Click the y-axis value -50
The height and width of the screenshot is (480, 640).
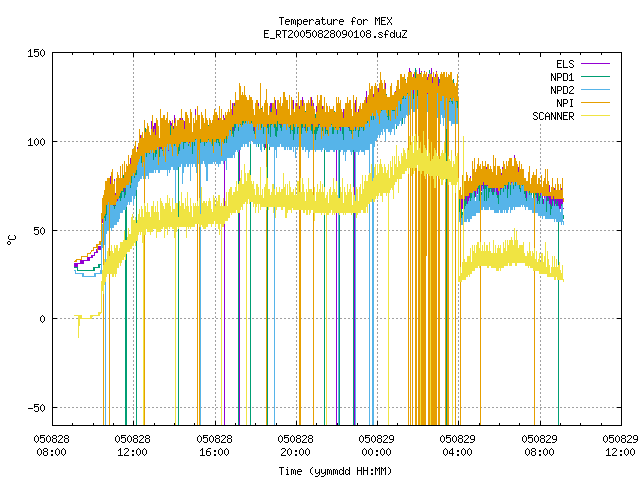click(x=36, y=408)
